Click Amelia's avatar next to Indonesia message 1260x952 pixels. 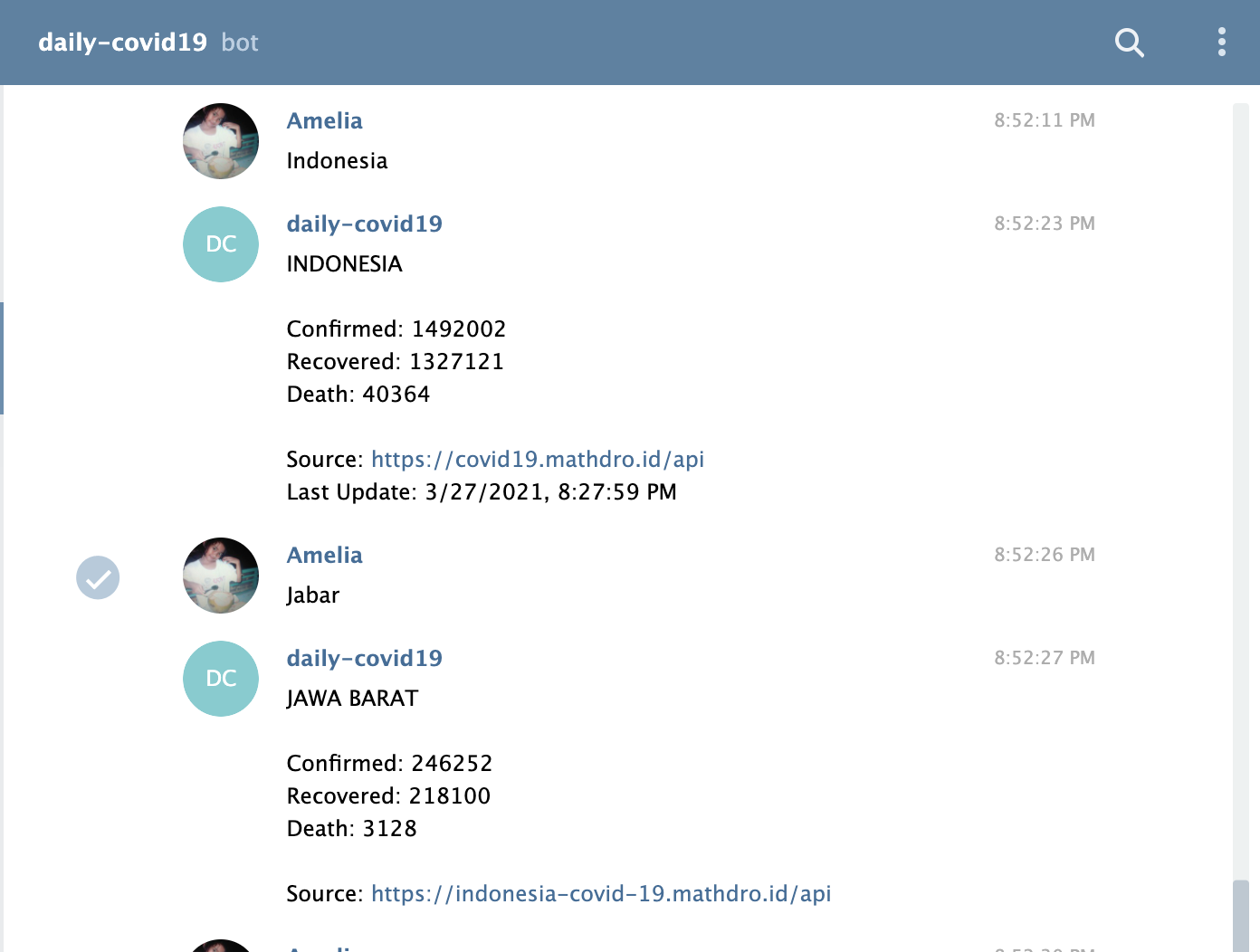click(221, 141)
